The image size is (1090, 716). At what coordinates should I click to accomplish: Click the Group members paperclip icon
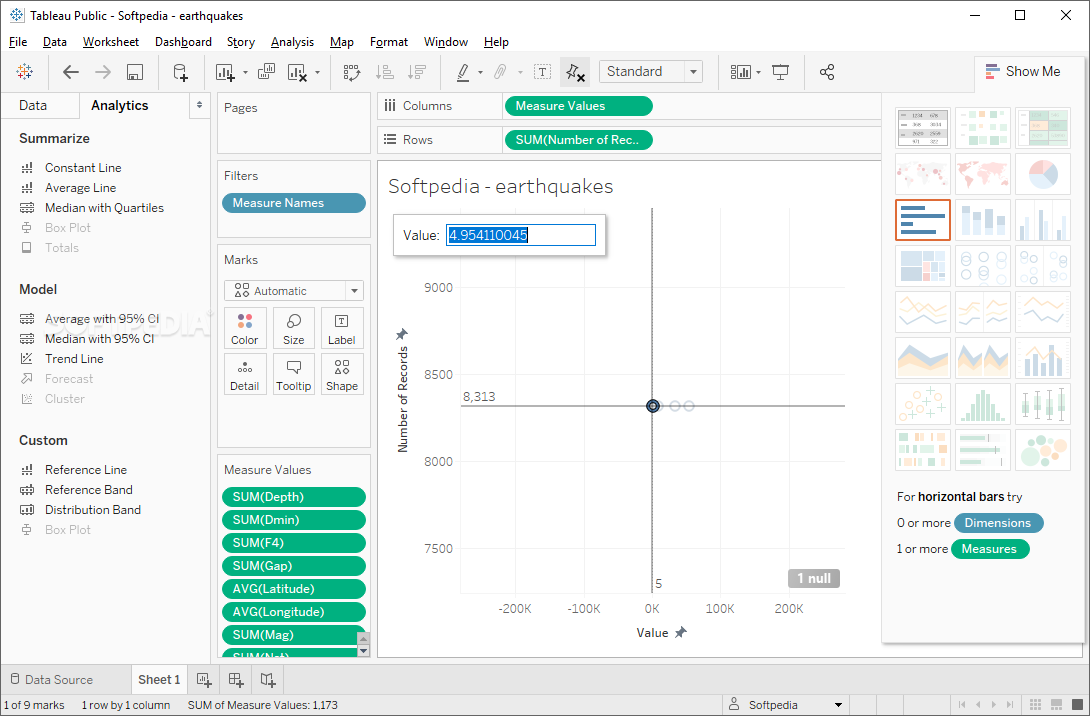click(500, 72)
